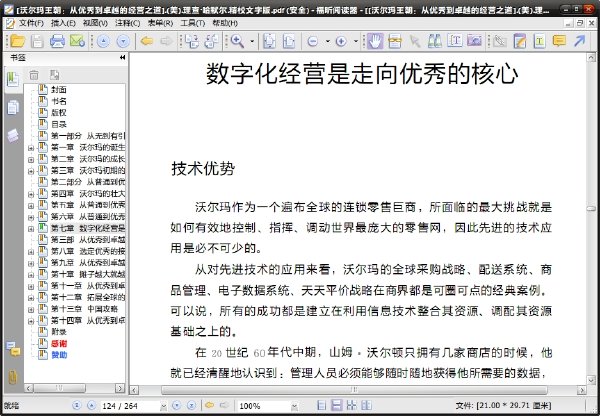Click the page number field 124 / 264
Viewport: 600px width, 416px height.
[x=130, y=406]
